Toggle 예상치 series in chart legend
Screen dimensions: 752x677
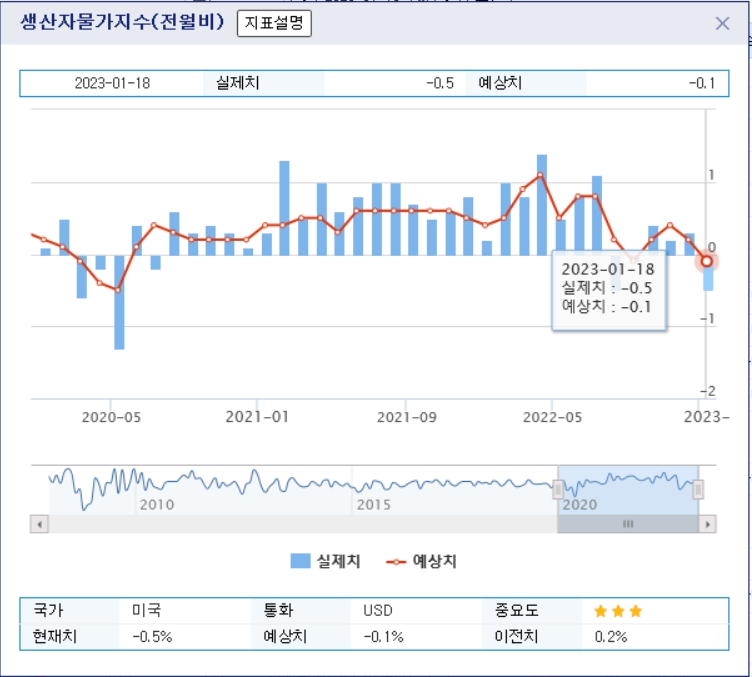421,561
